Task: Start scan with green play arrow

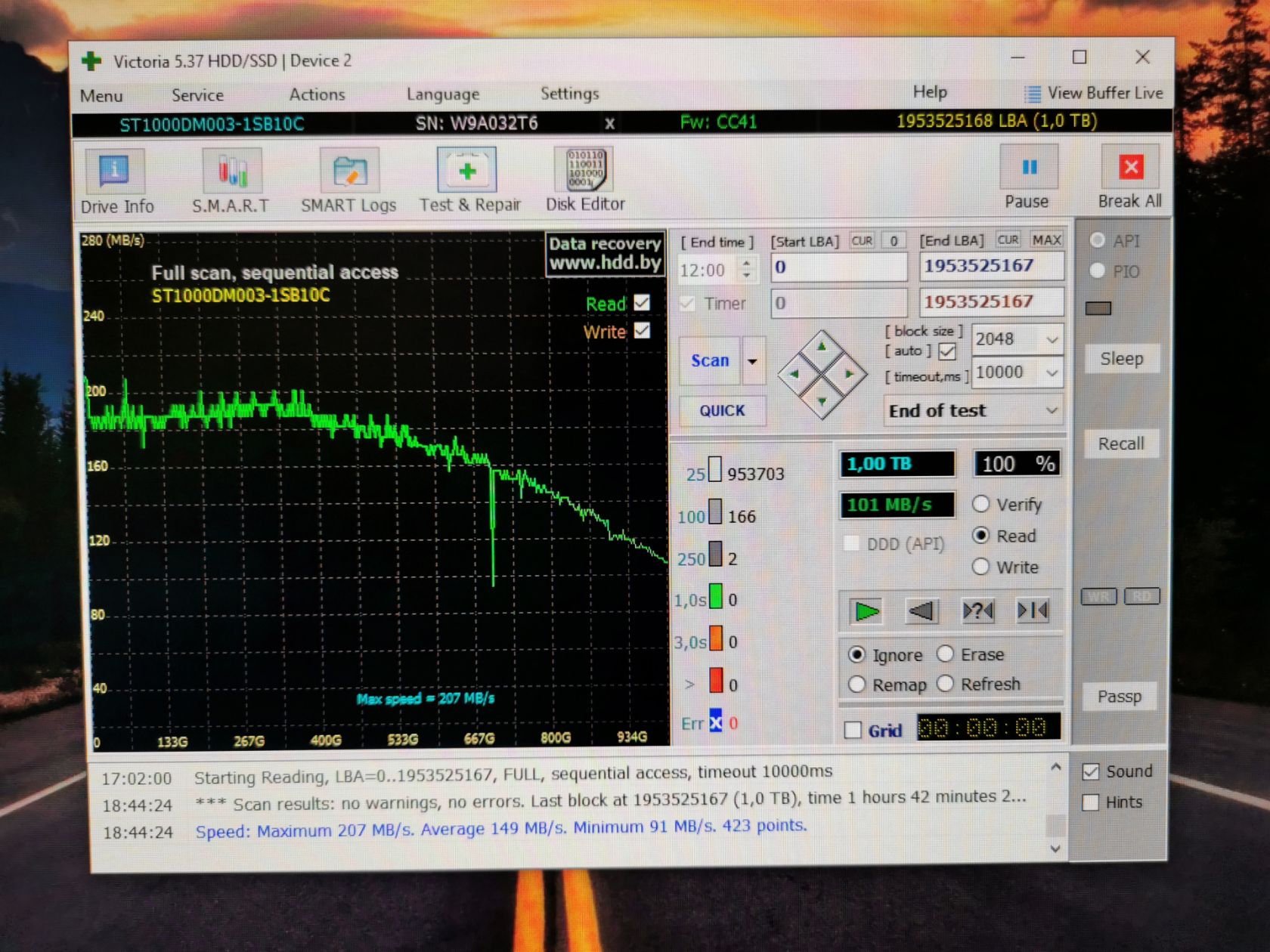Action: (866, 611)
